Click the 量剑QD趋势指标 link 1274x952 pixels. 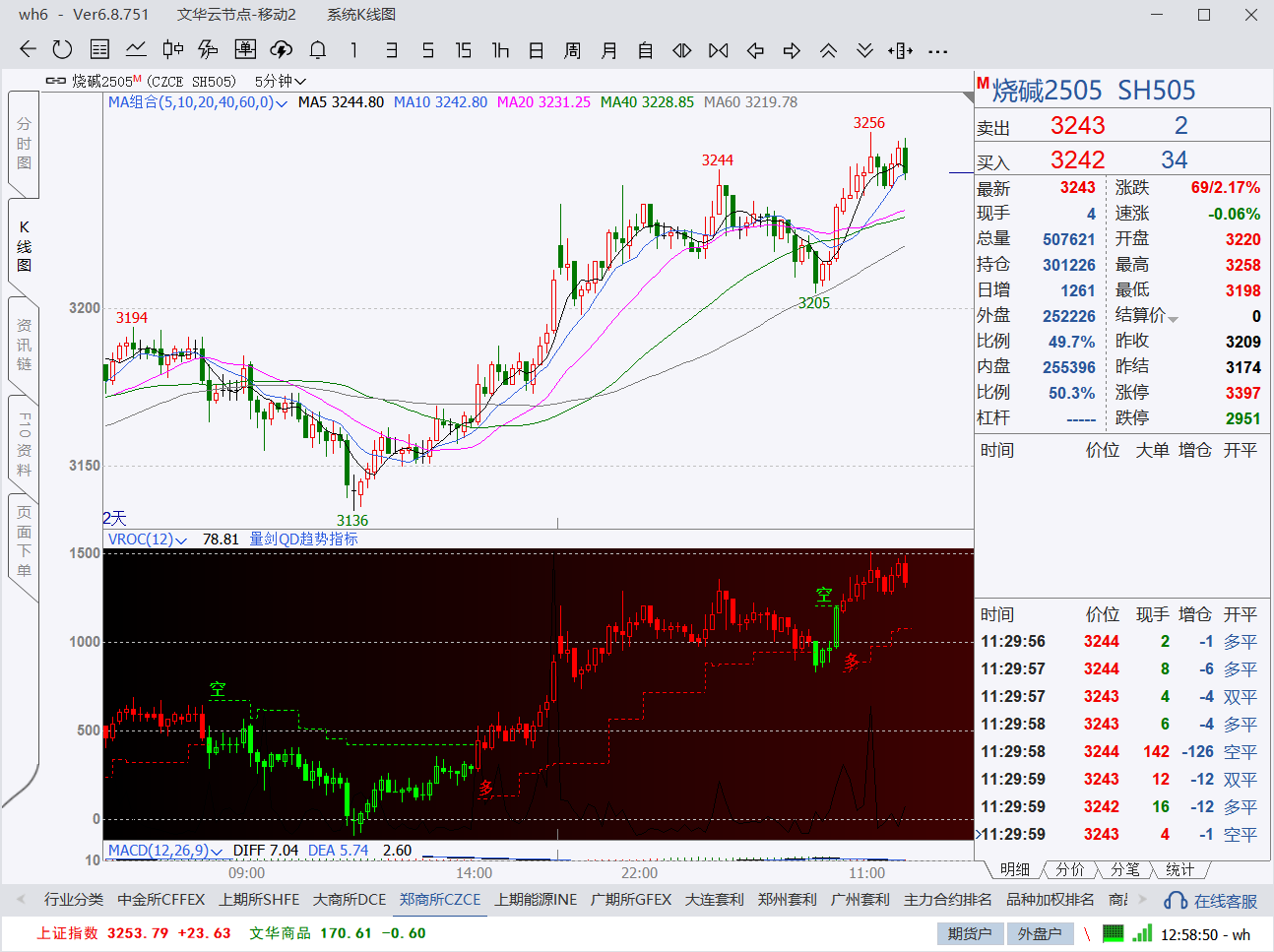click(x=303, y=539)
